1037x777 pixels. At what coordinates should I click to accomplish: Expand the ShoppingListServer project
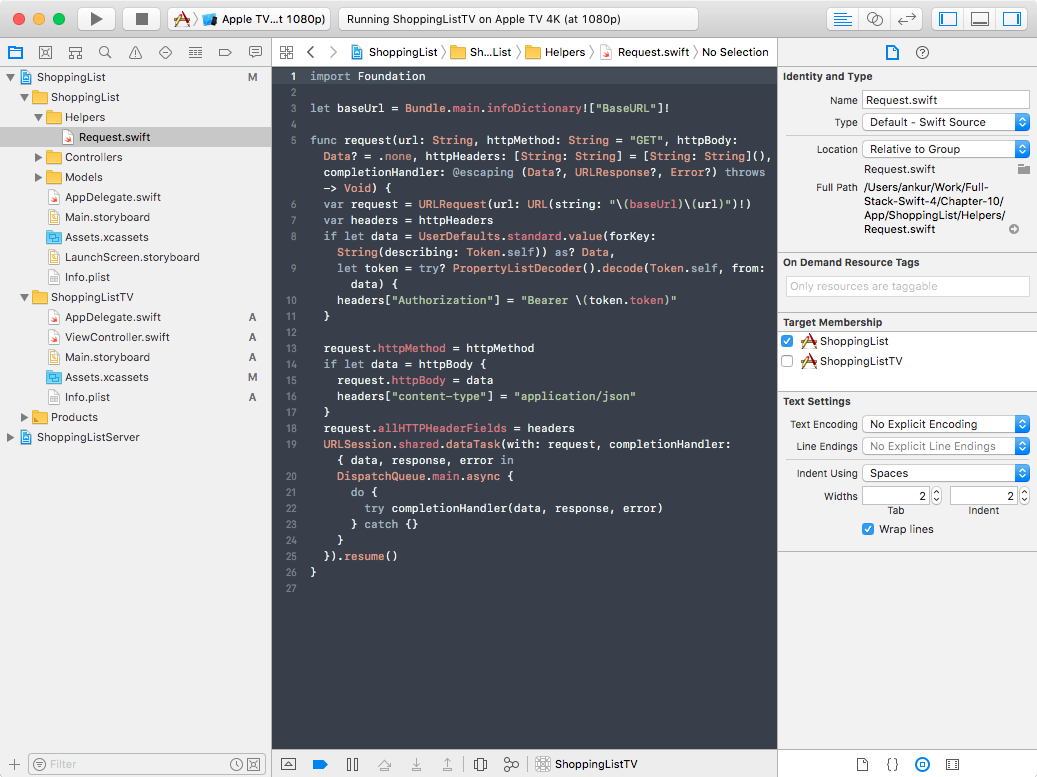point(11,437)
